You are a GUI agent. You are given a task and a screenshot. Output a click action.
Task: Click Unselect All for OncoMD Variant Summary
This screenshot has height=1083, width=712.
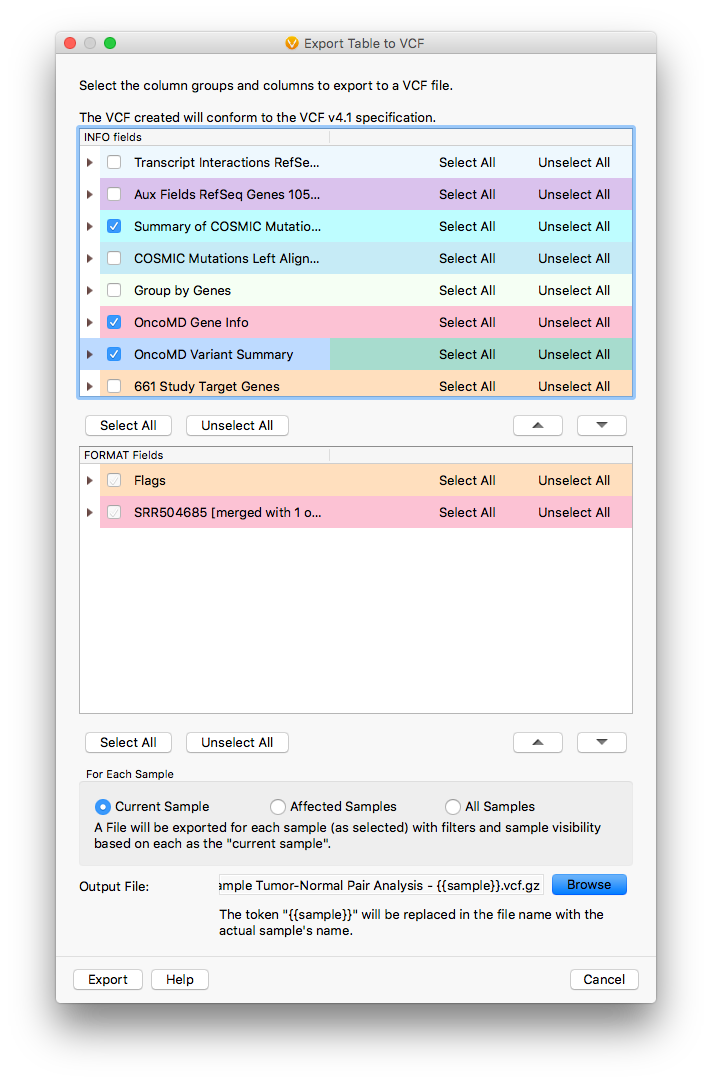pyautogui.click(x=574, y=354)
